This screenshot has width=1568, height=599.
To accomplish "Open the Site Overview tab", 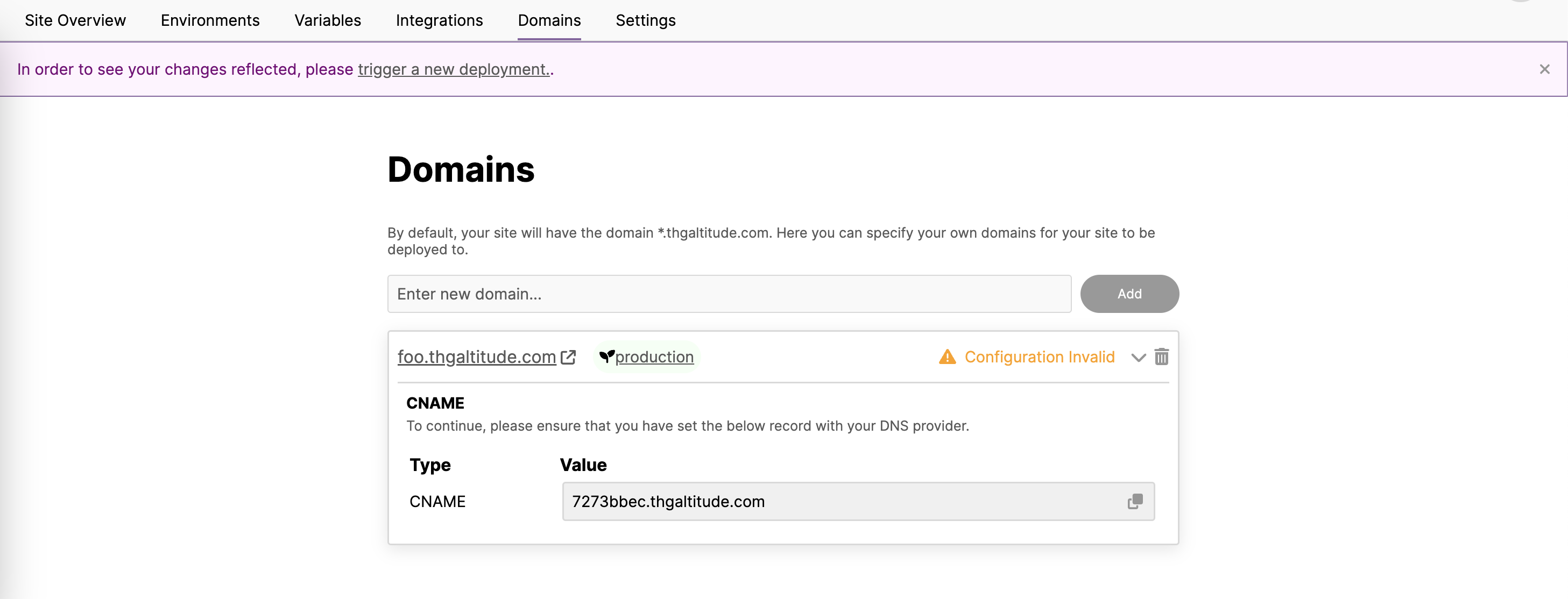I will click(x=75, y=20).
